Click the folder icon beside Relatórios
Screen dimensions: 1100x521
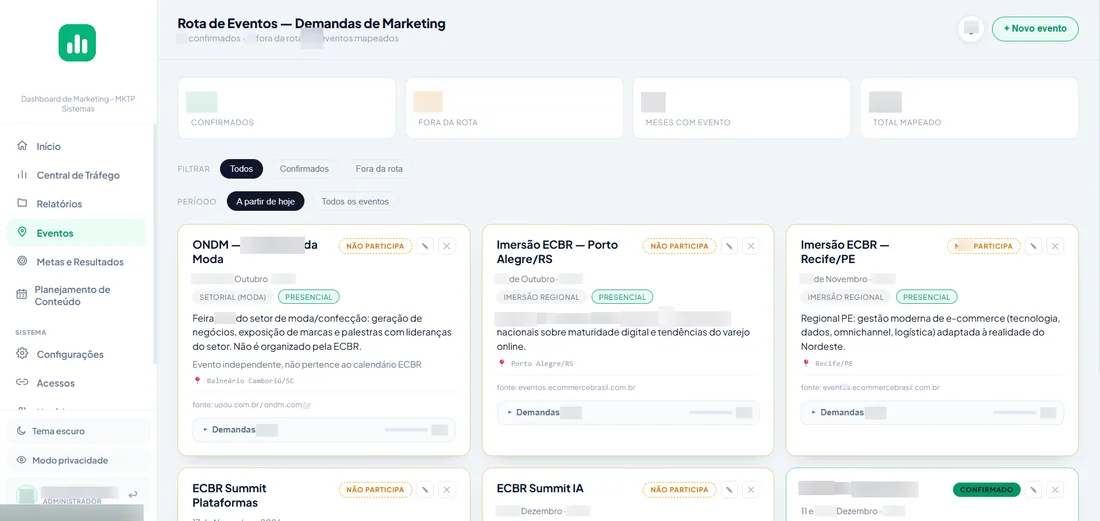[22, 203]
